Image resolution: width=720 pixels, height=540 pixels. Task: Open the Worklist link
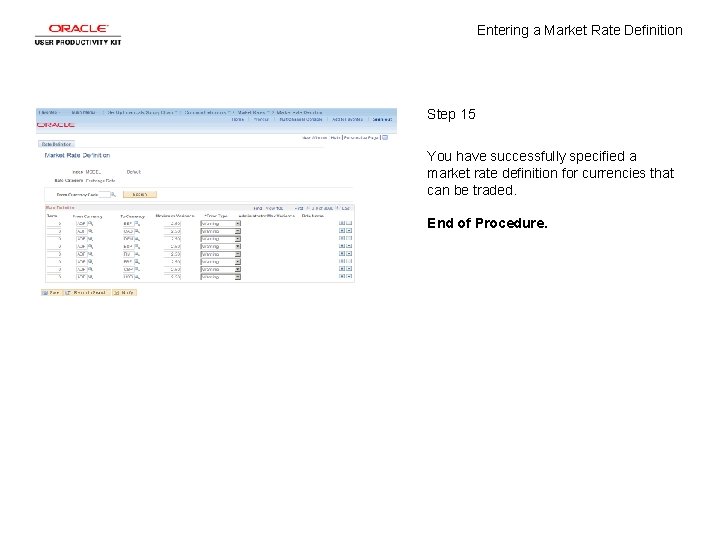click(261, 119)
